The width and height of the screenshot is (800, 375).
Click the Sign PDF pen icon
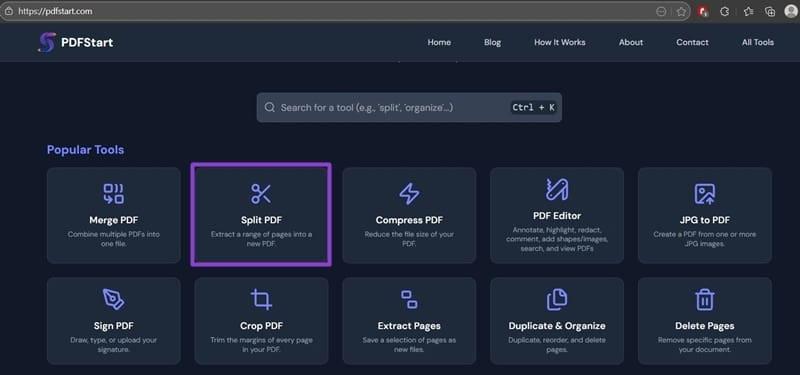click(x=113, y=299)
